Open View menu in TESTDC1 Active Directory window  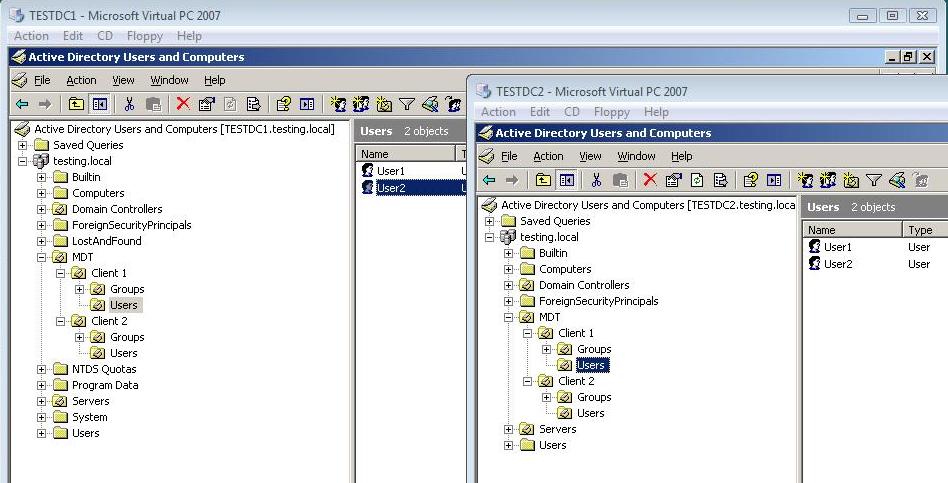[x=123, y=80]
